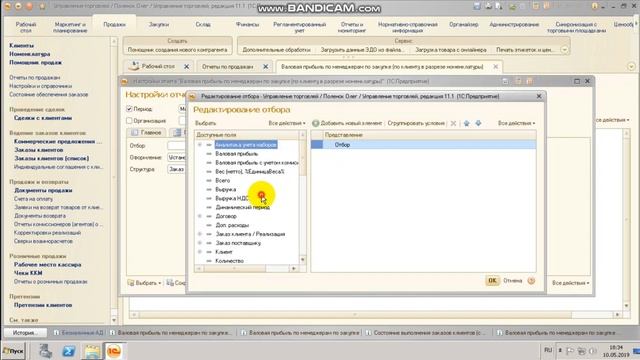This screenshot has height=360, width=640.
Task: Click Добавить новый элемент button
Action: 347,123
